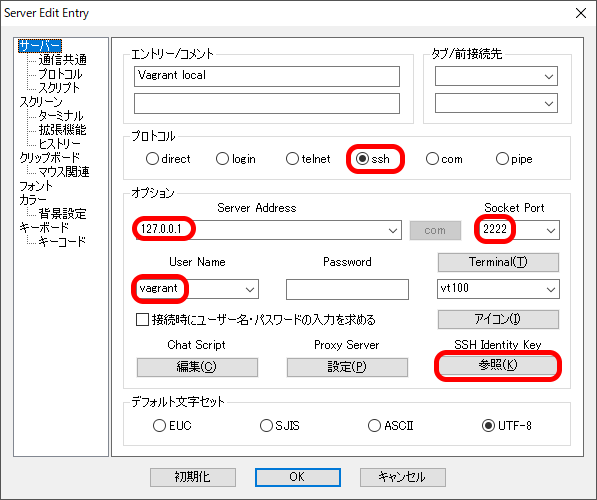Go to the ターミナル settings page
The image size is (597, 500).
61,116
